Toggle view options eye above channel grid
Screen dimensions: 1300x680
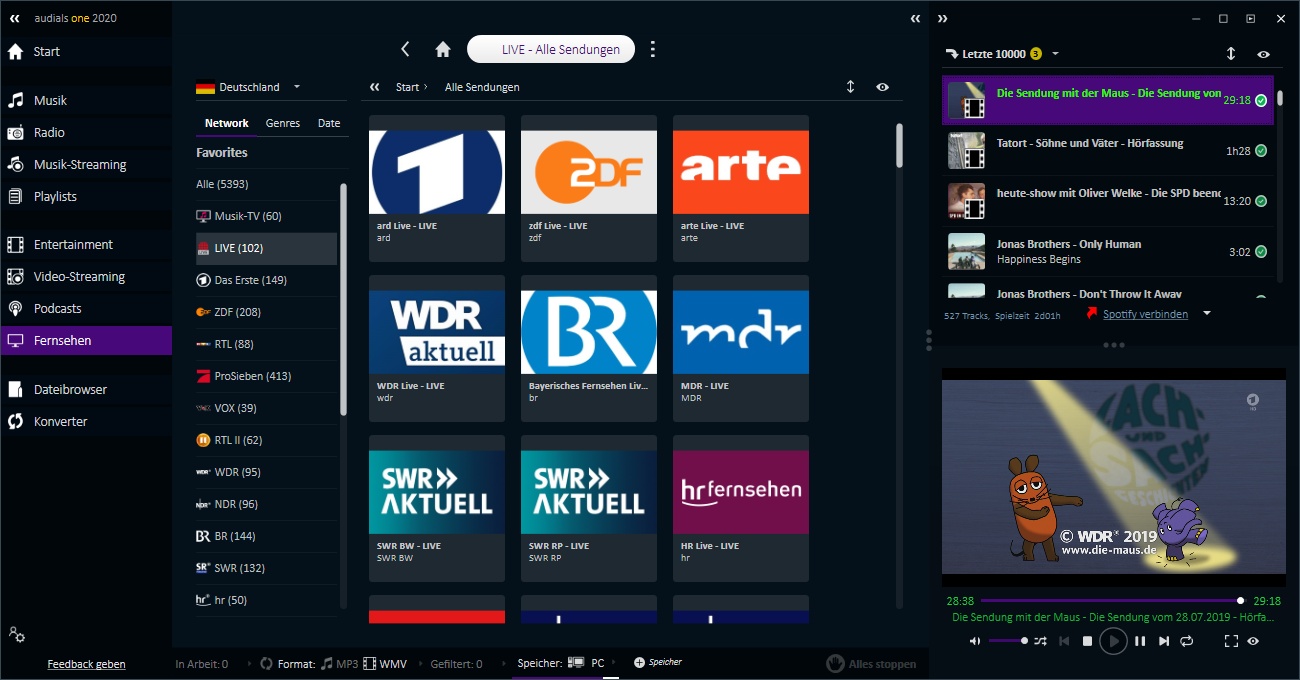click(882, 87)
